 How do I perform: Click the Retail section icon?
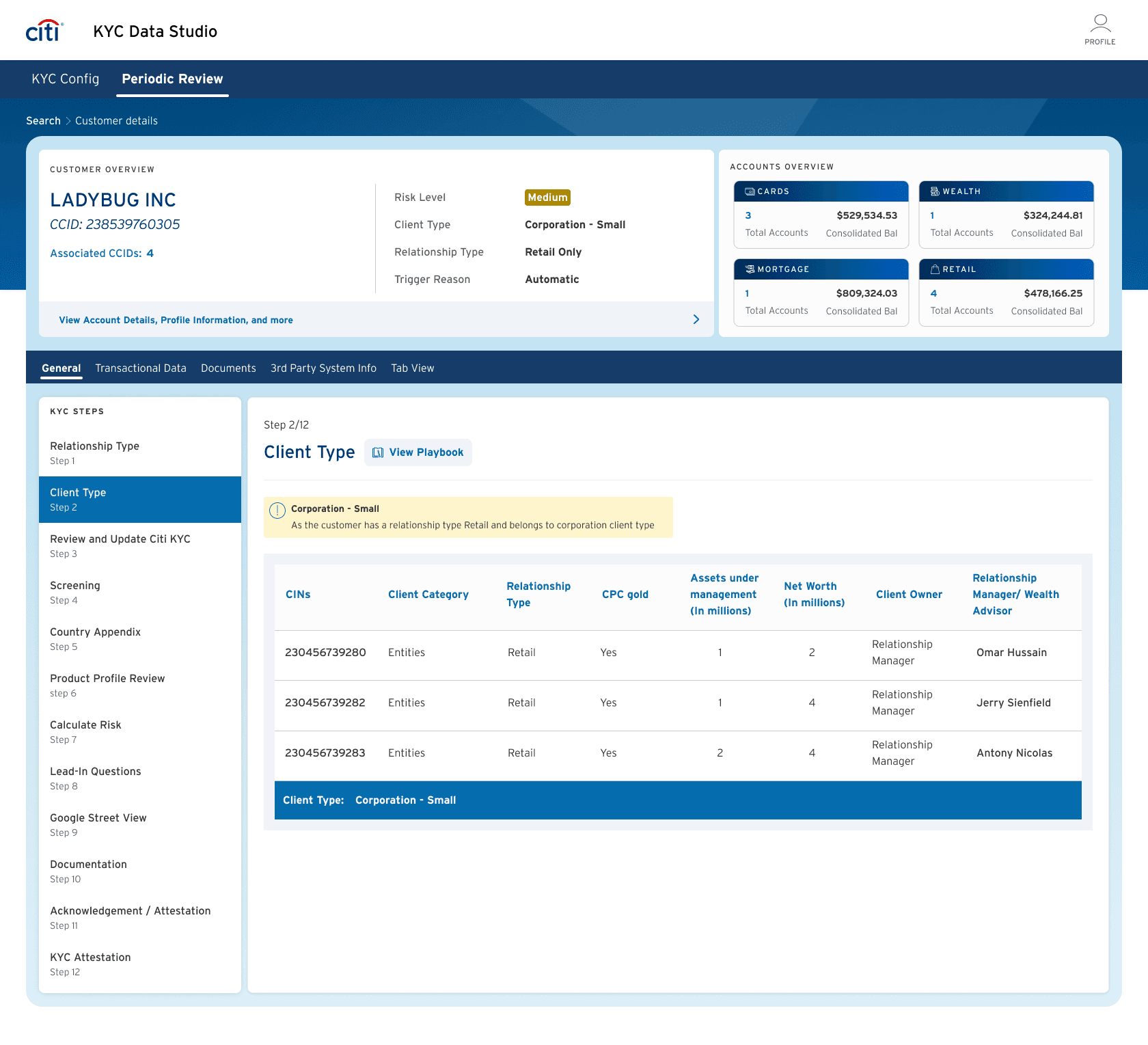click(935, 269)
